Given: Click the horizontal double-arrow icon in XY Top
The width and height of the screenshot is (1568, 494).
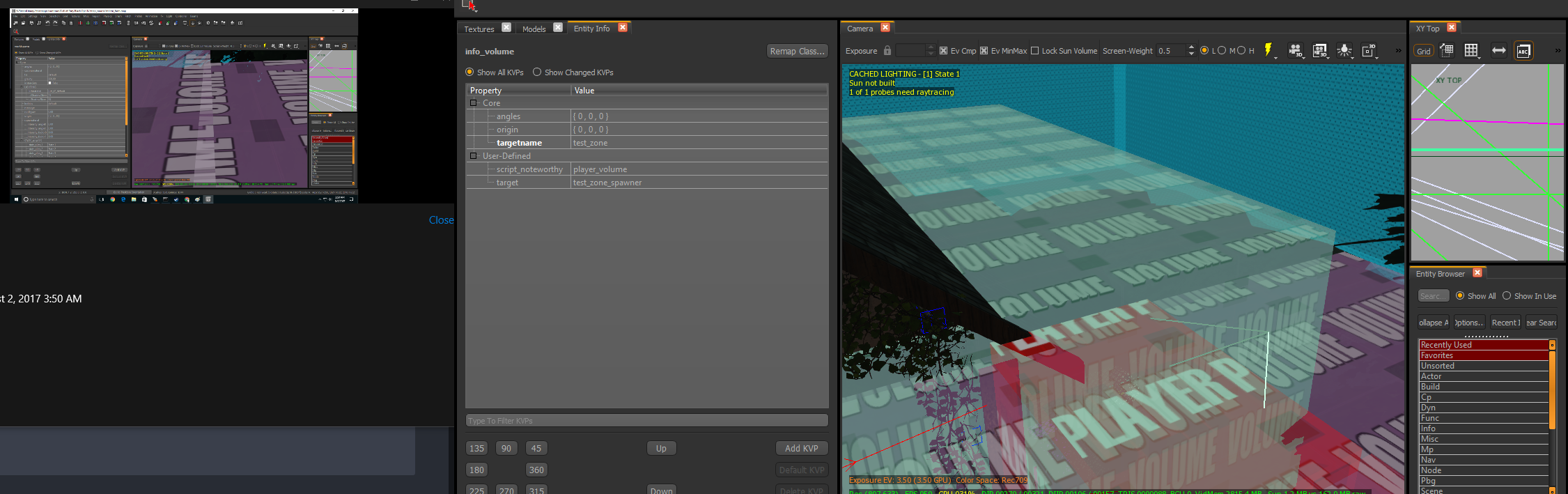Looking at the screenshot, I should point(1498,50).
